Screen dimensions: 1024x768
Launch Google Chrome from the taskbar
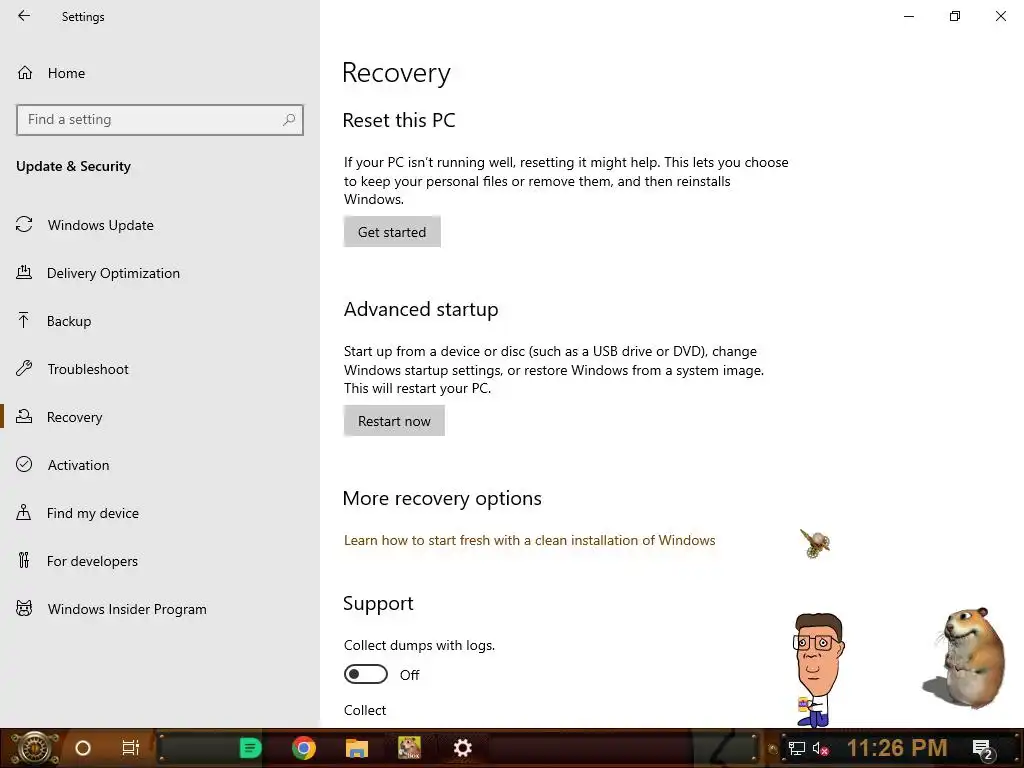(304, 748)
